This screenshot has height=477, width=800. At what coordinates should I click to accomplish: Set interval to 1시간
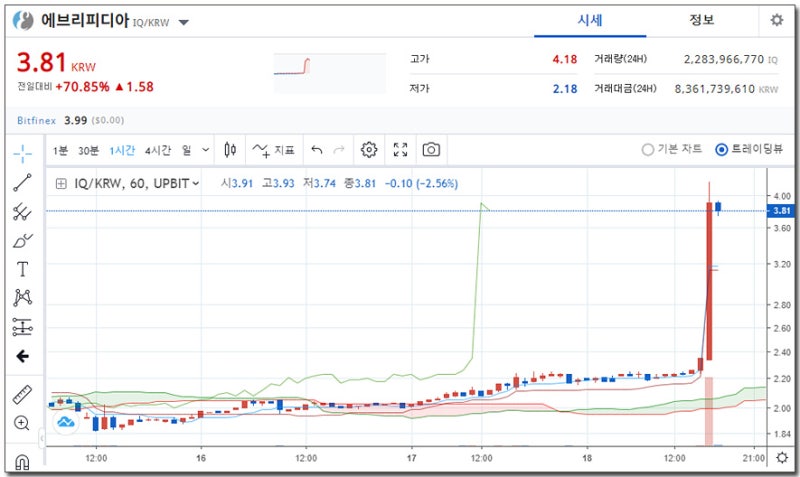pyautogui.click(x=122, y=150)
